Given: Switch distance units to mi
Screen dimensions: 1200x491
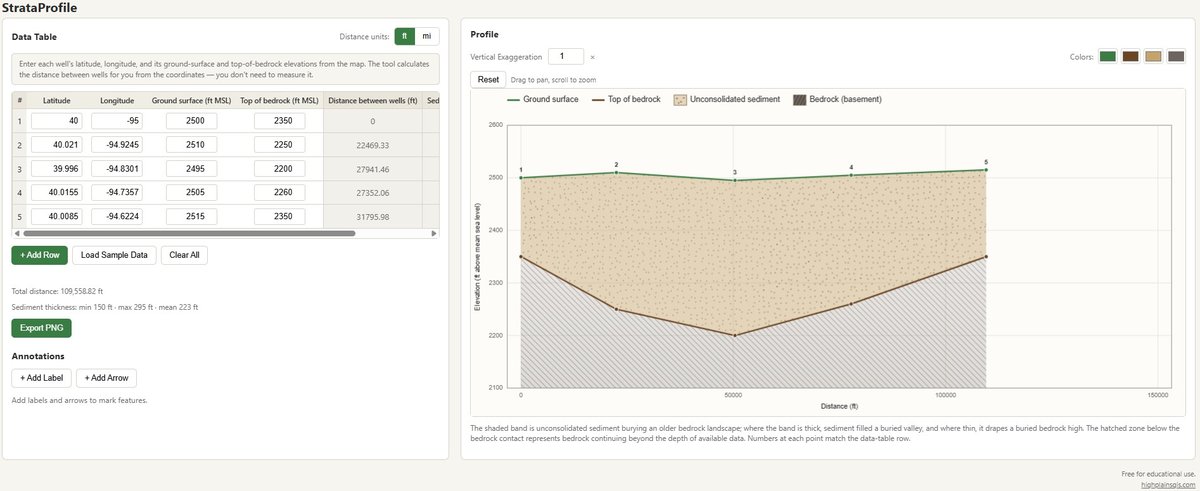Looking at the screenshot, I should [427, 36].
